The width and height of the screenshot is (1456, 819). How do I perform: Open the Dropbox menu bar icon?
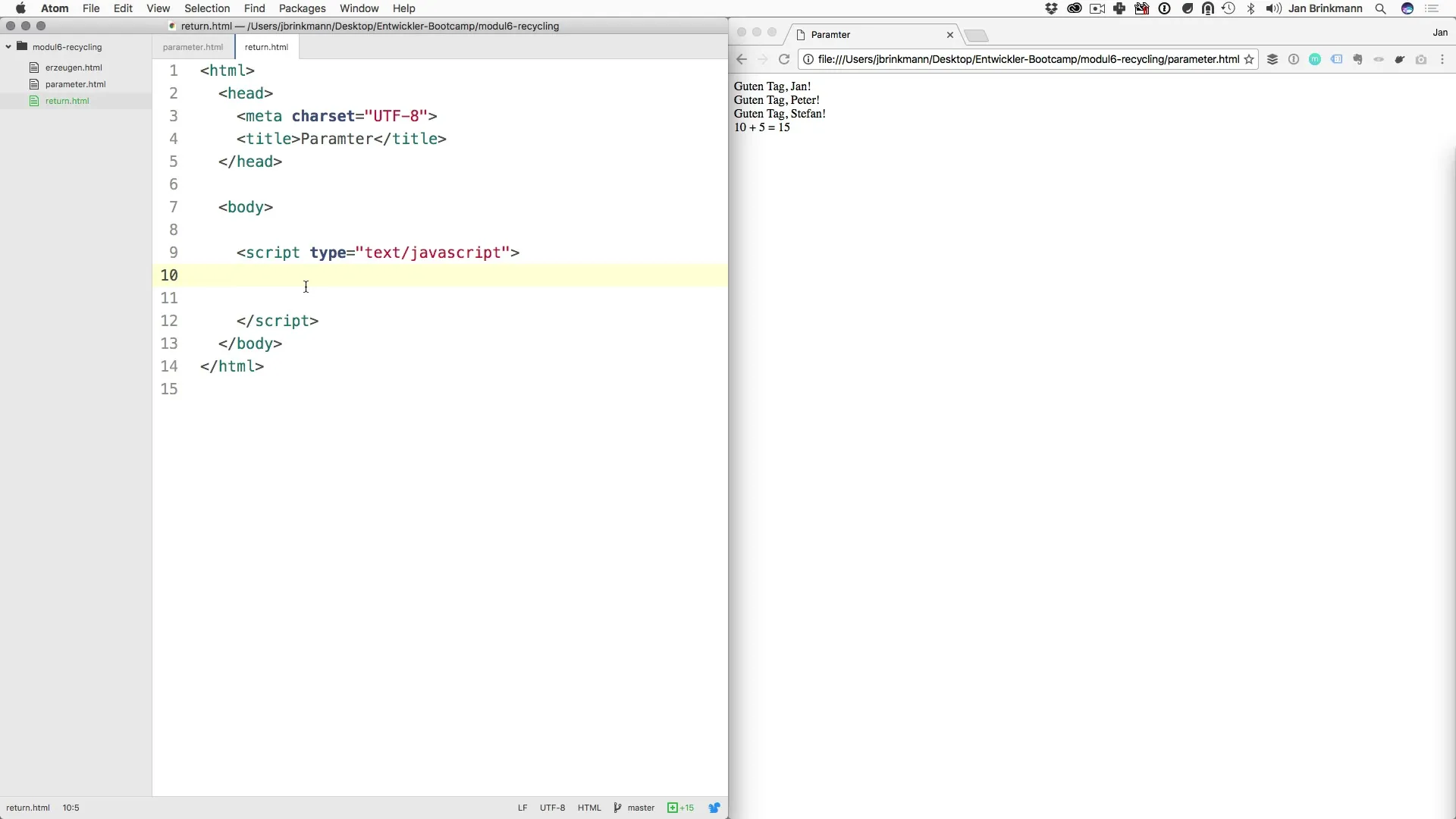pos(1051,8)
